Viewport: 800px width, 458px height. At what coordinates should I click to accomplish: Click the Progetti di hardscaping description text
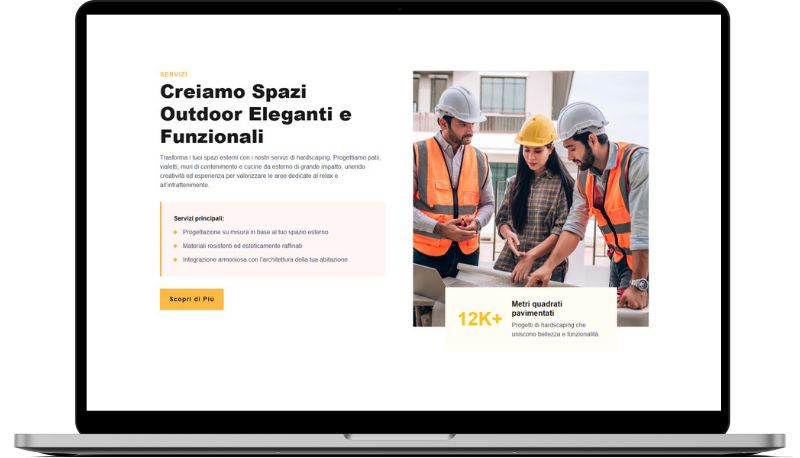555,329
